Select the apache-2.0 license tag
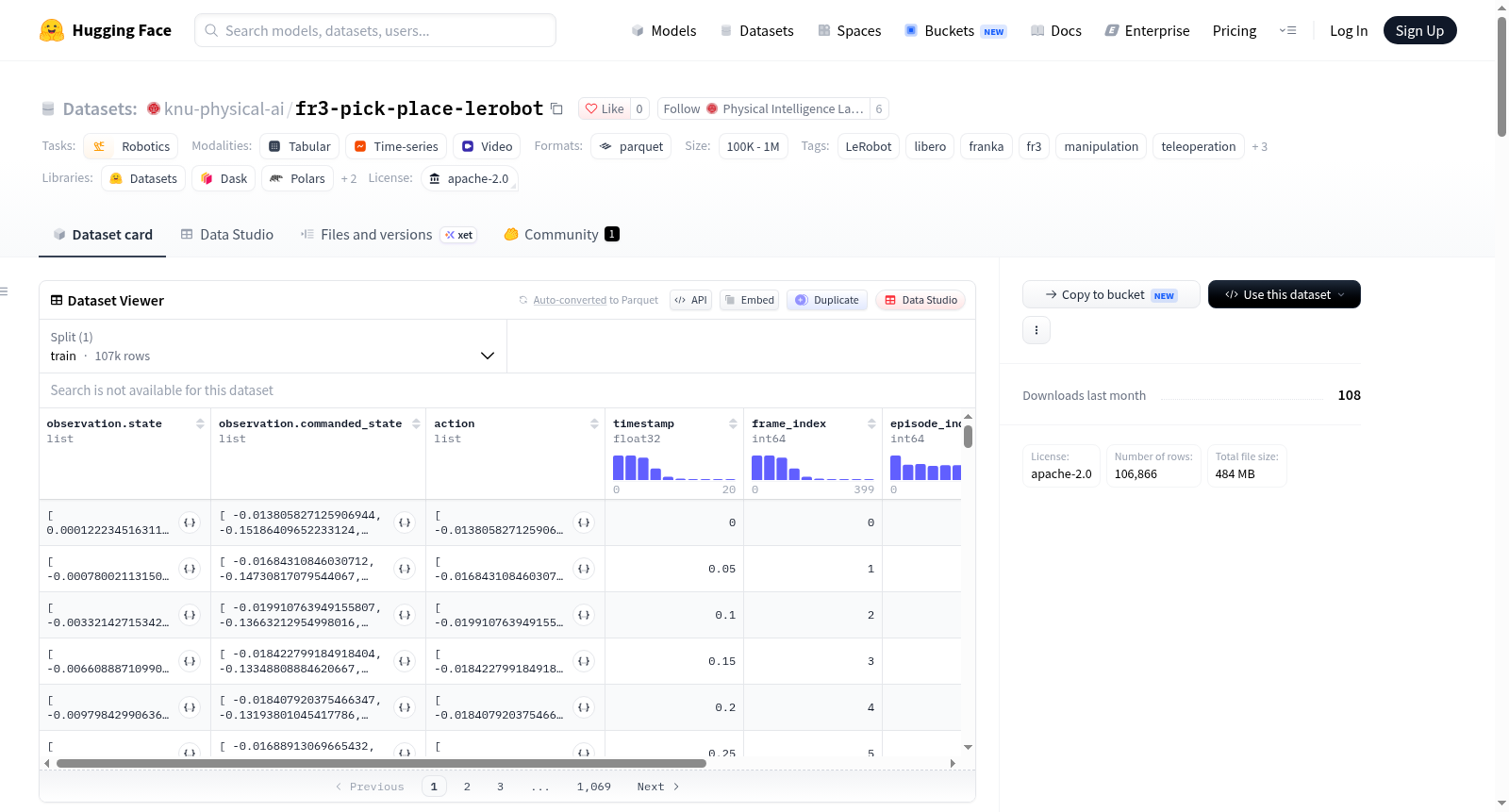 [x=470, y=178]
